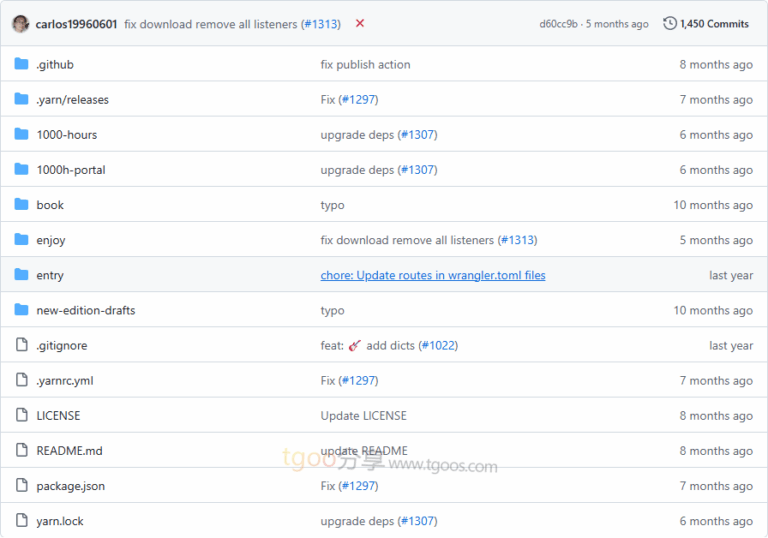Click the yarn.lock file icon

click(x=22, y=521)
